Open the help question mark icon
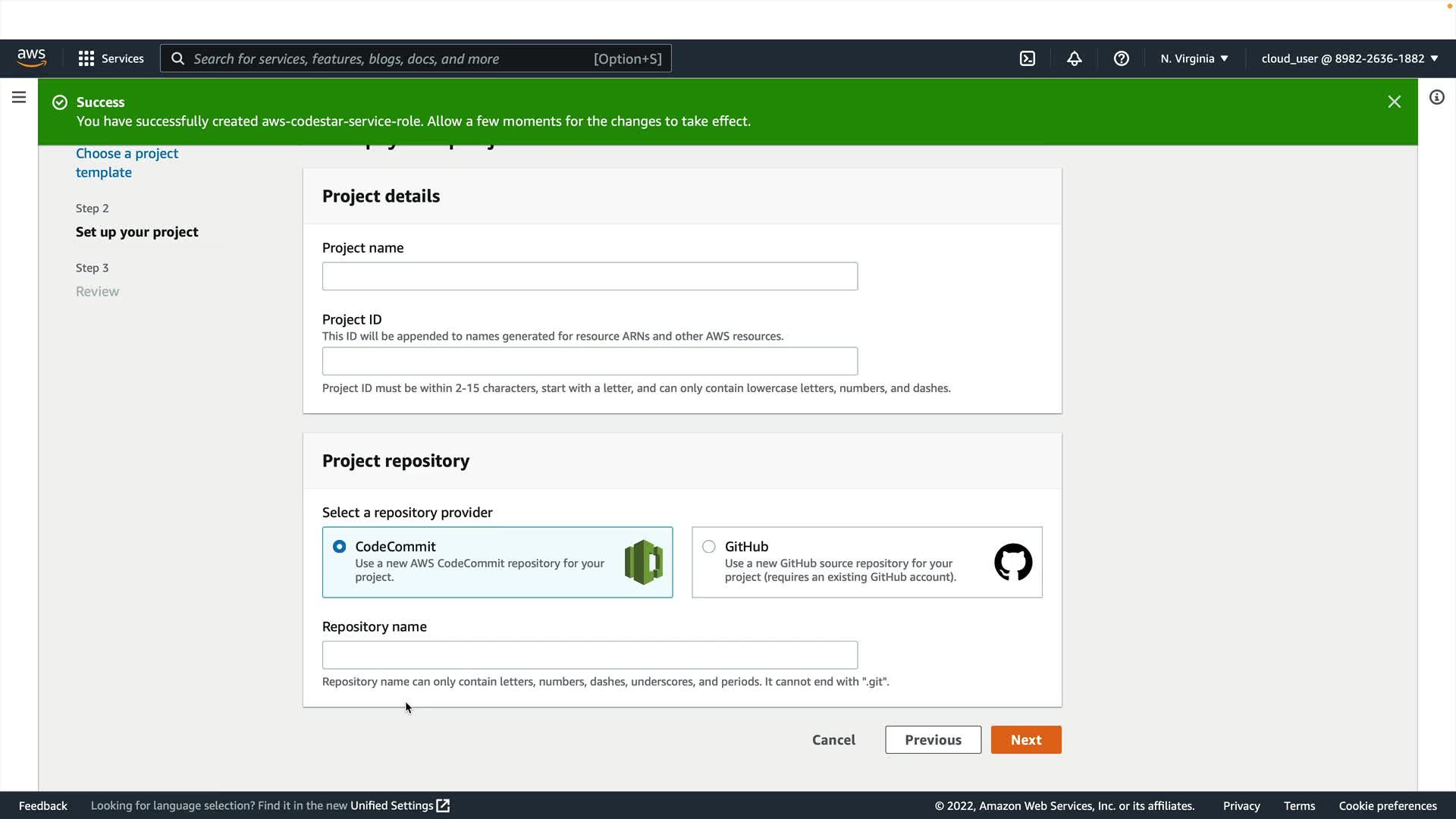Image resolution: width=1456 pixels, height=819 pixels. tap(1121, 58)
